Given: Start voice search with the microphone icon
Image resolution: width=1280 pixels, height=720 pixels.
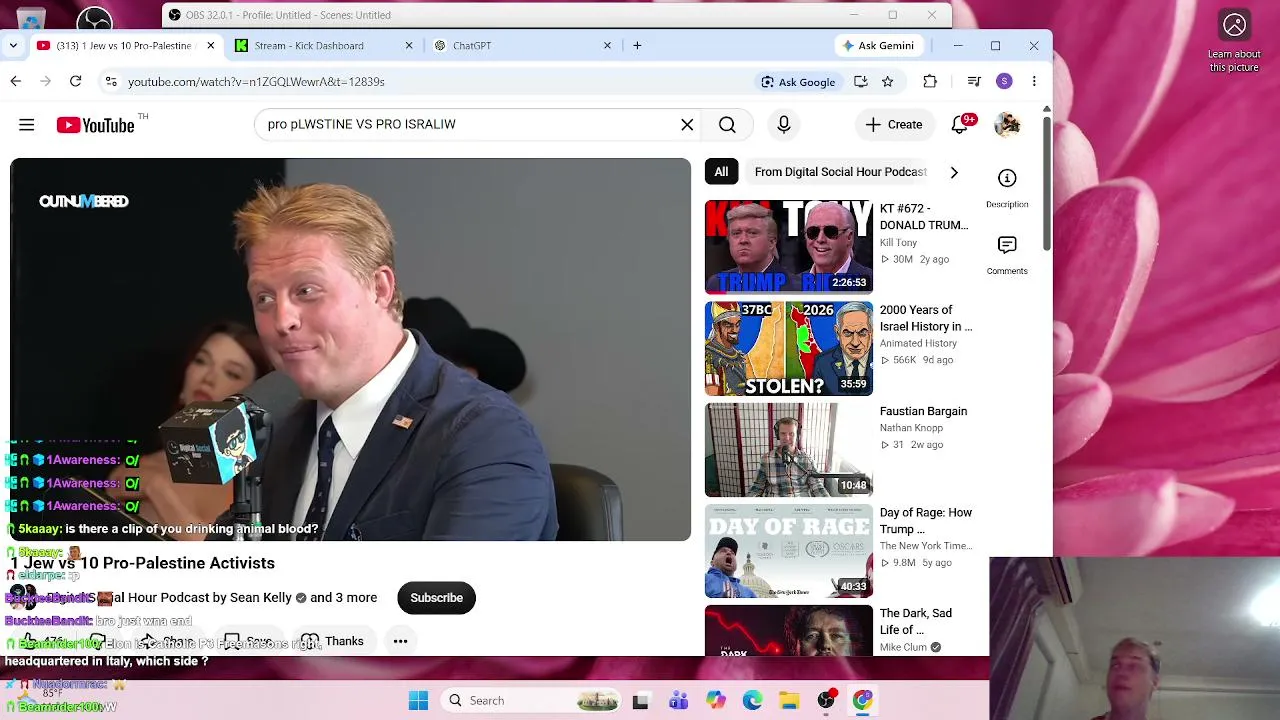Looking at the screenshot, I should click(x=784, y=125).
